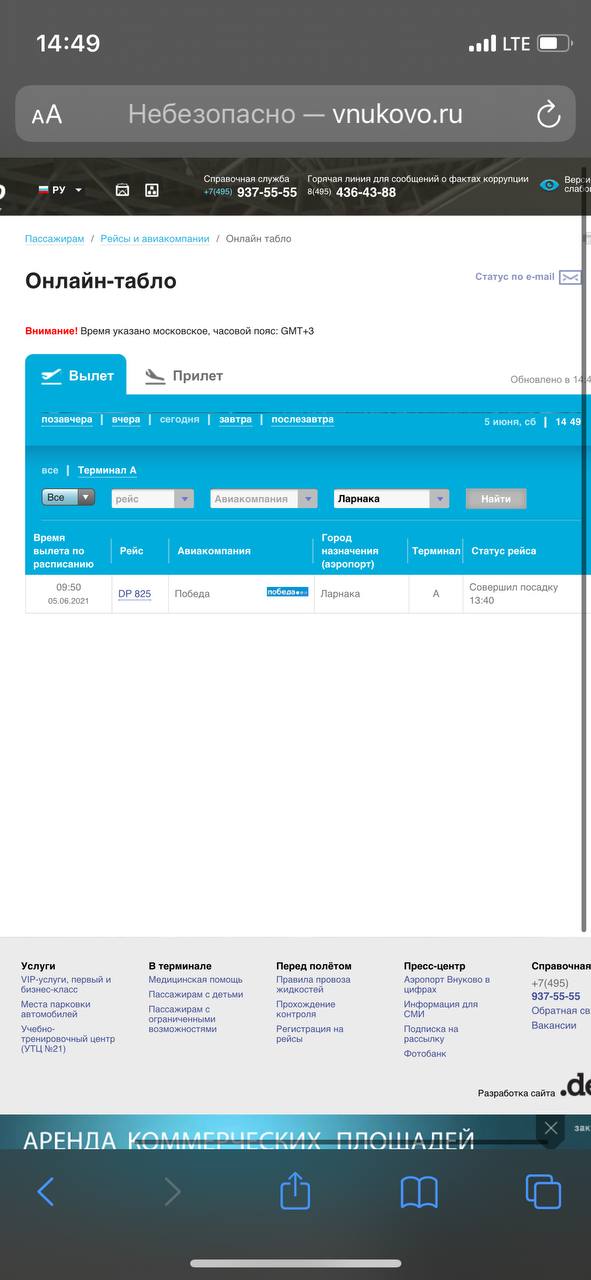
Task: Click the Аренда коммерческих площадей banner
Action: pyautogui.click(x=248, y=1140)
